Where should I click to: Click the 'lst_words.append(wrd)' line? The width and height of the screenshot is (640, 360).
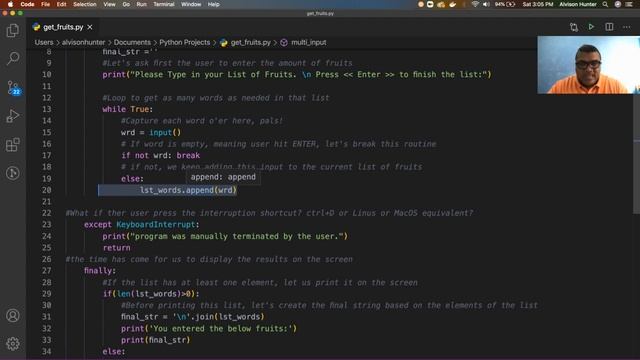pyautogui.click(x=188, y=190)
